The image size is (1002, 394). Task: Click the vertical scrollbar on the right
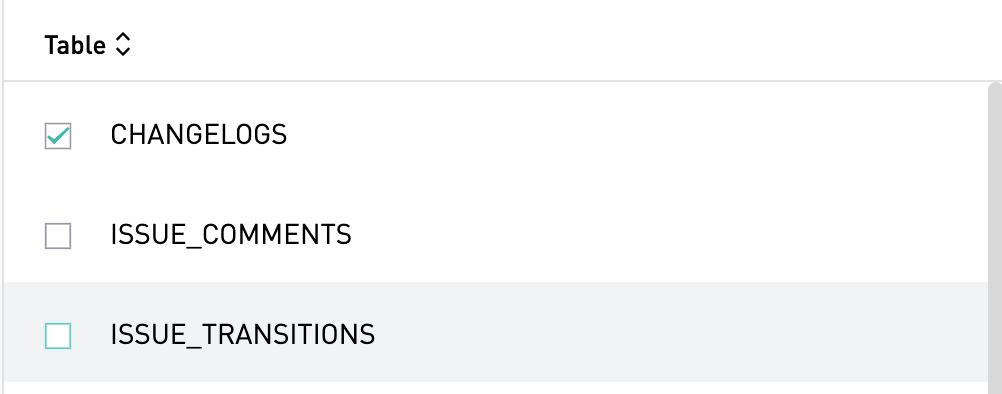[994, 238]
